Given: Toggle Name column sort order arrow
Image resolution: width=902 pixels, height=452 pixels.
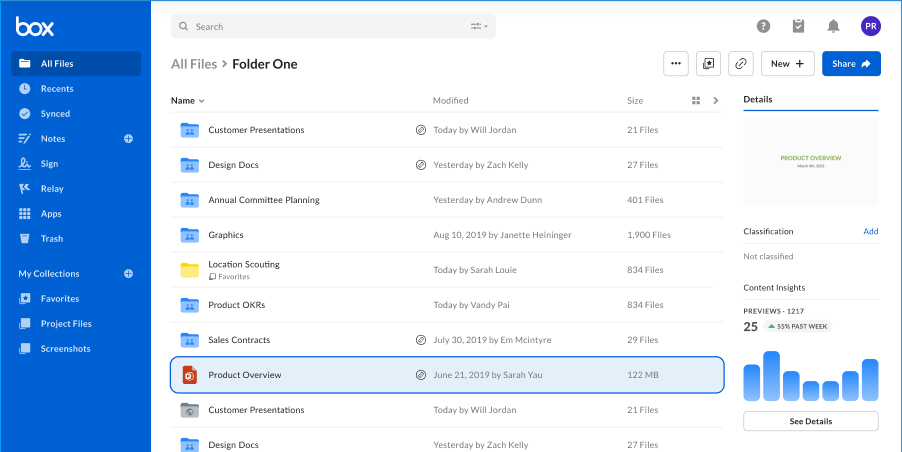Looking at the screenshot, I should pos(201,101).
